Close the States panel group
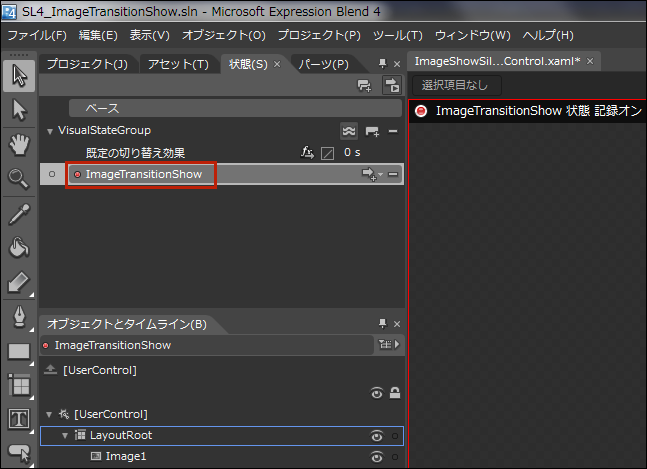This screenshot has width=647, height=469. 397,64
